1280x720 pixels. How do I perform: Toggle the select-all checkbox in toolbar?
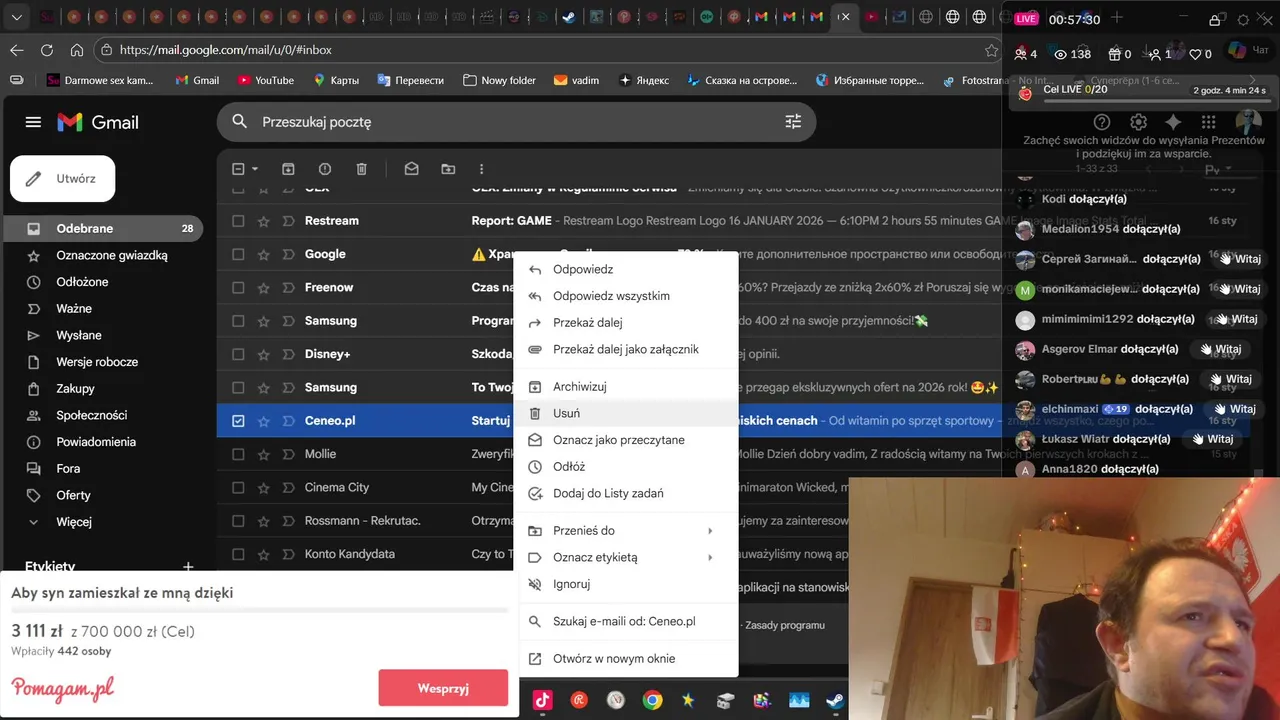coord(238,169)
